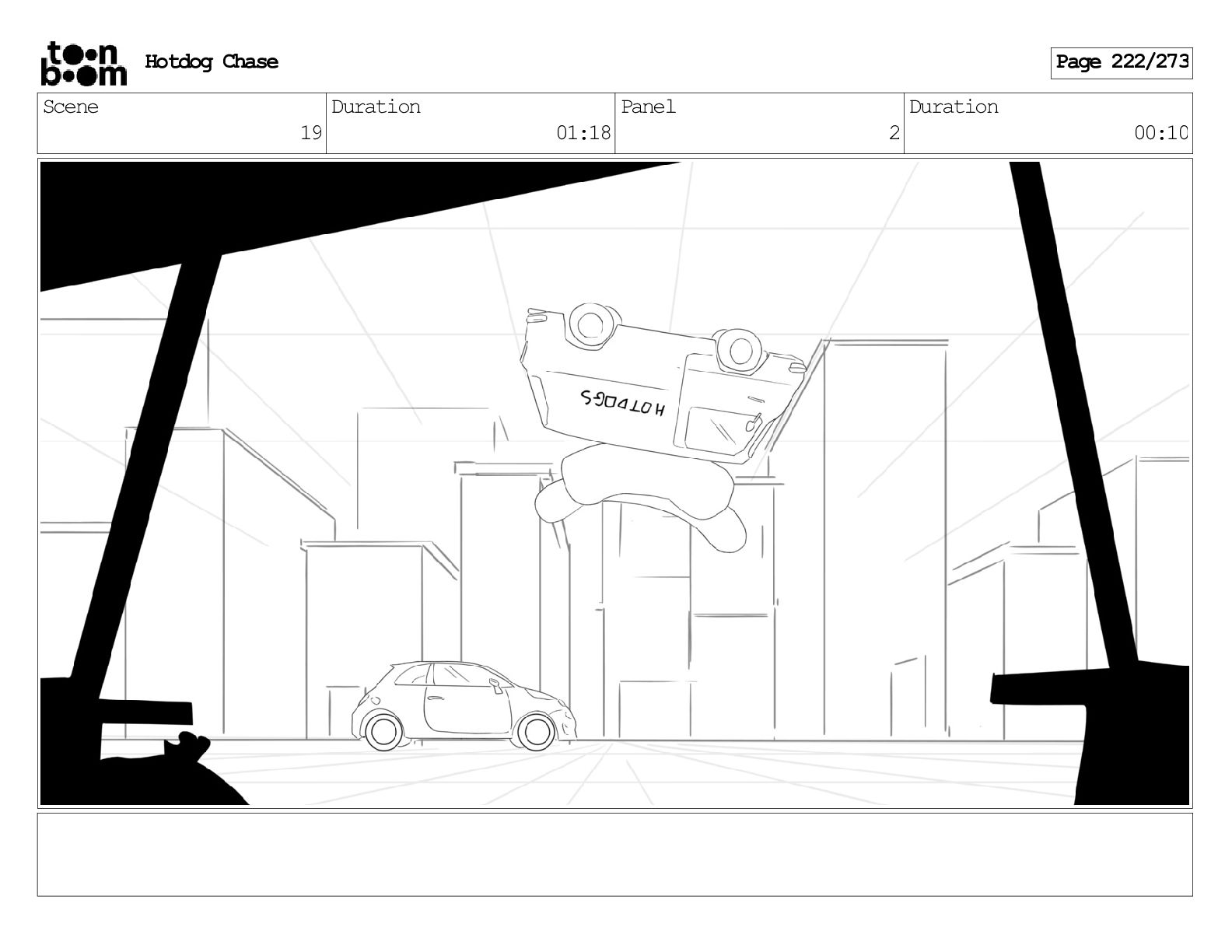Click the truck's left wheel

pyautogui.click(x=595, y=323)
